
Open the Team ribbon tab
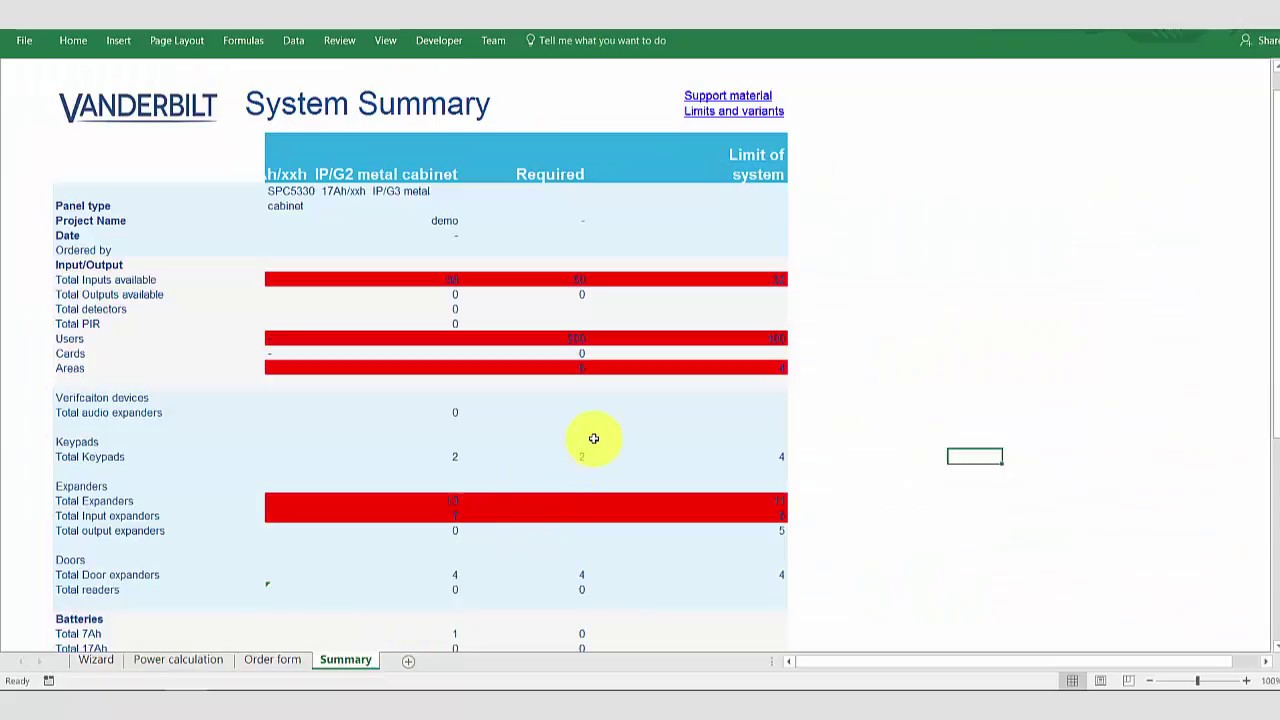click(493, 41)
